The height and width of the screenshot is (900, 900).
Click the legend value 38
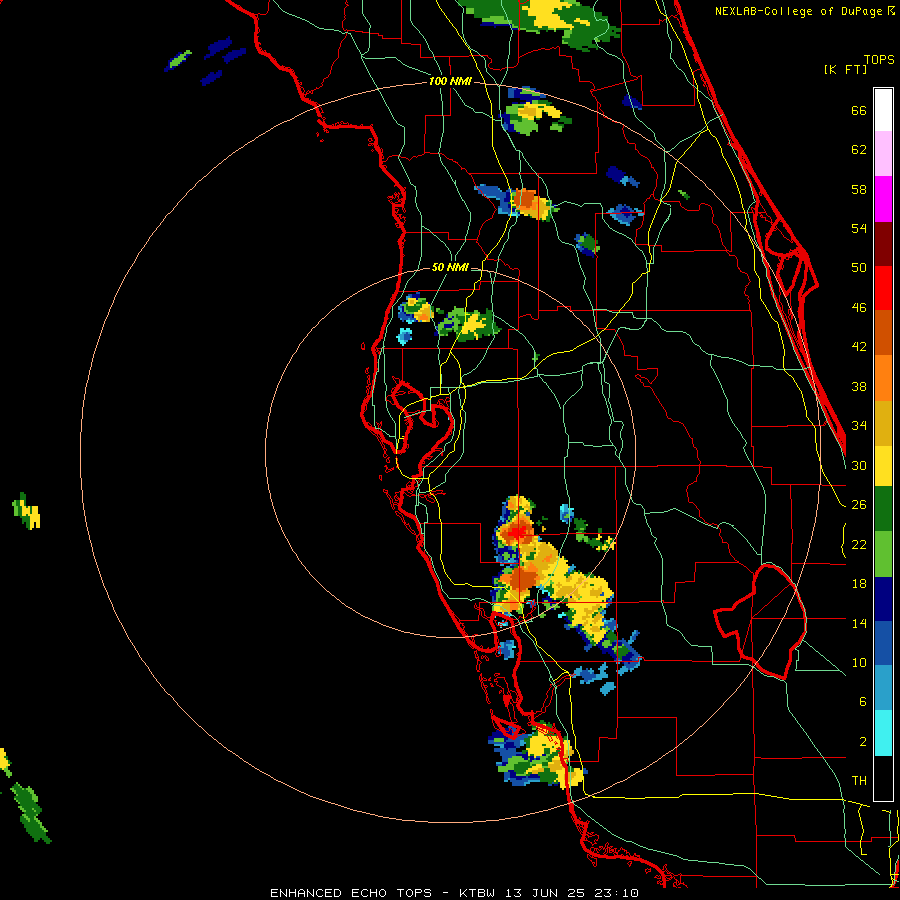pyautogui.click(x=859, y=386)
